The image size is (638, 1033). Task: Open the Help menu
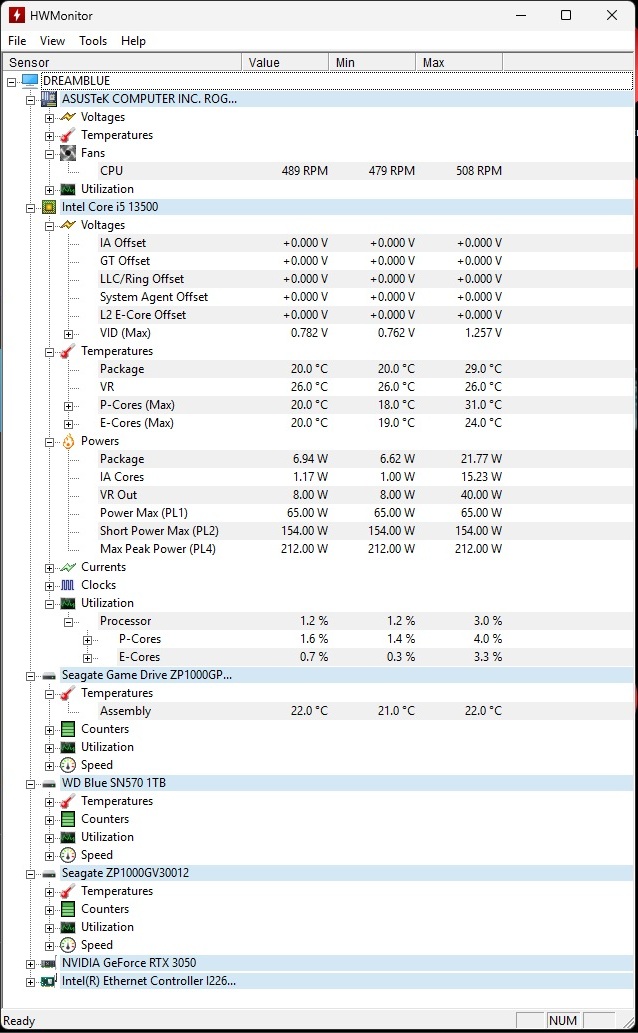pos(133,41)
